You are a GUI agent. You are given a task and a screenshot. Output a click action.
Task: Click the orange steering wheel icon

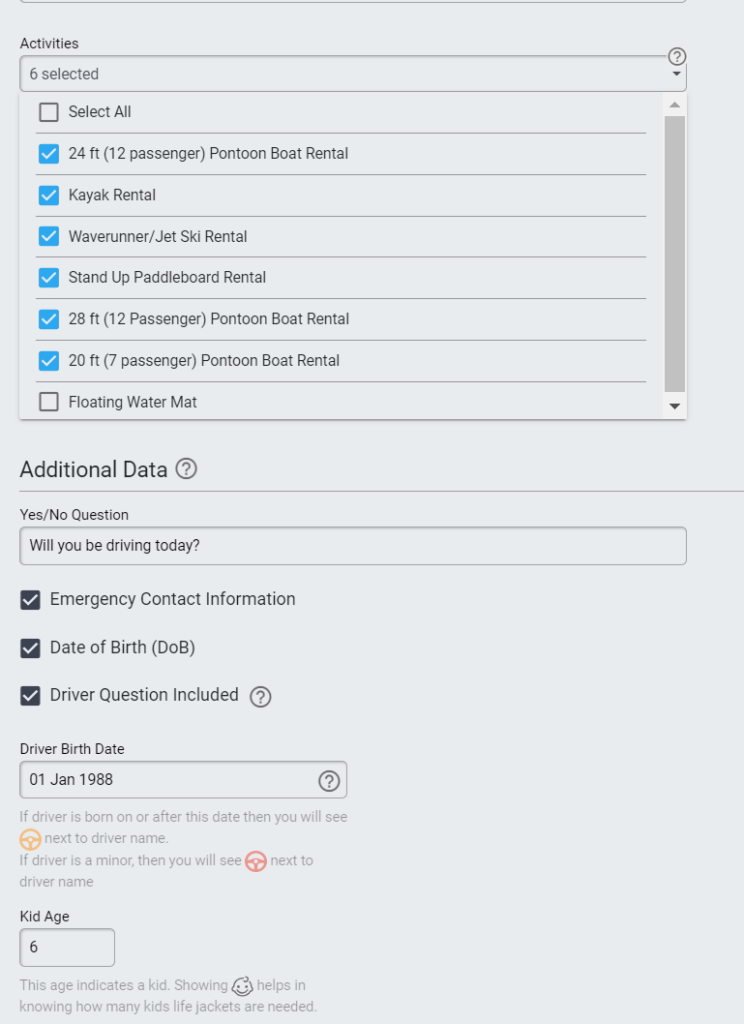coord(30,839)
